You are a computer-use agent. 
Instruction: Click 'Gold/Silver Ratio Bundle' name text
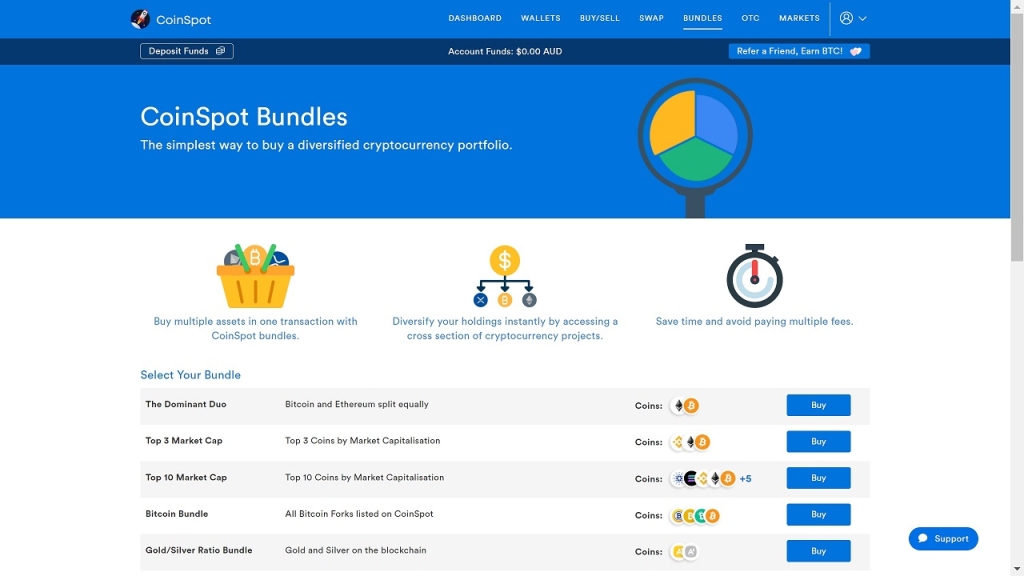pyautogui.click(x=199, y=551)
